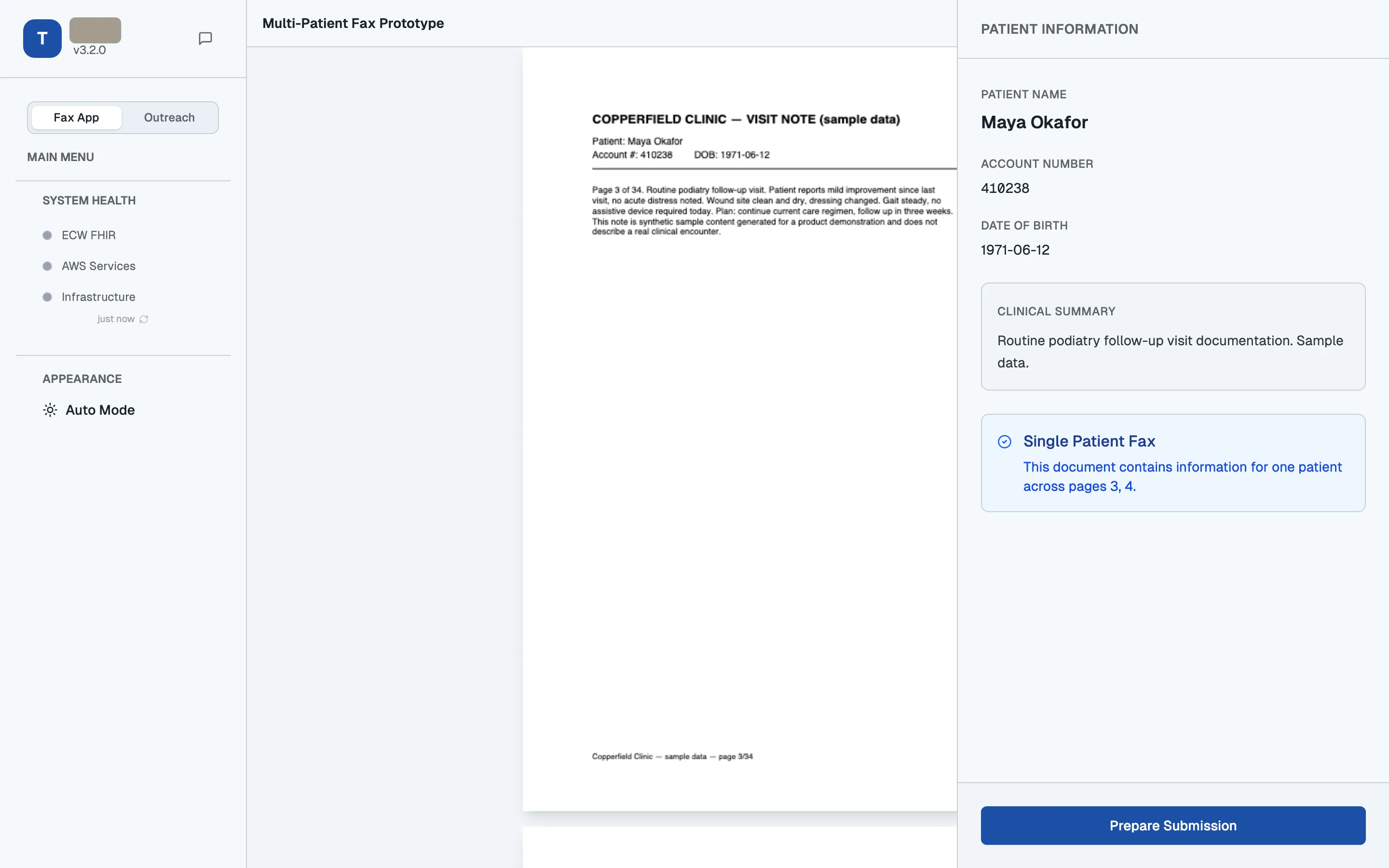Viewport: 1389px width, 868px height.
Task: Switch to the Outreach tab
Action: 169,118
